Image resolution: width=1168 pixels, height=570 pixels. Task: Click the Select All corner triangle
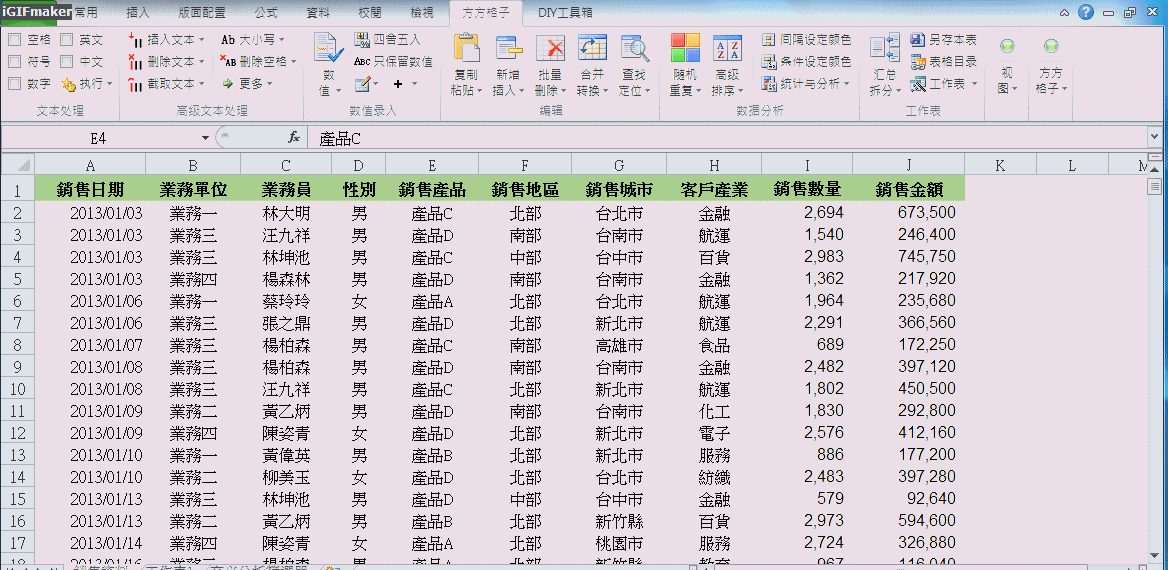pos(18,165)
